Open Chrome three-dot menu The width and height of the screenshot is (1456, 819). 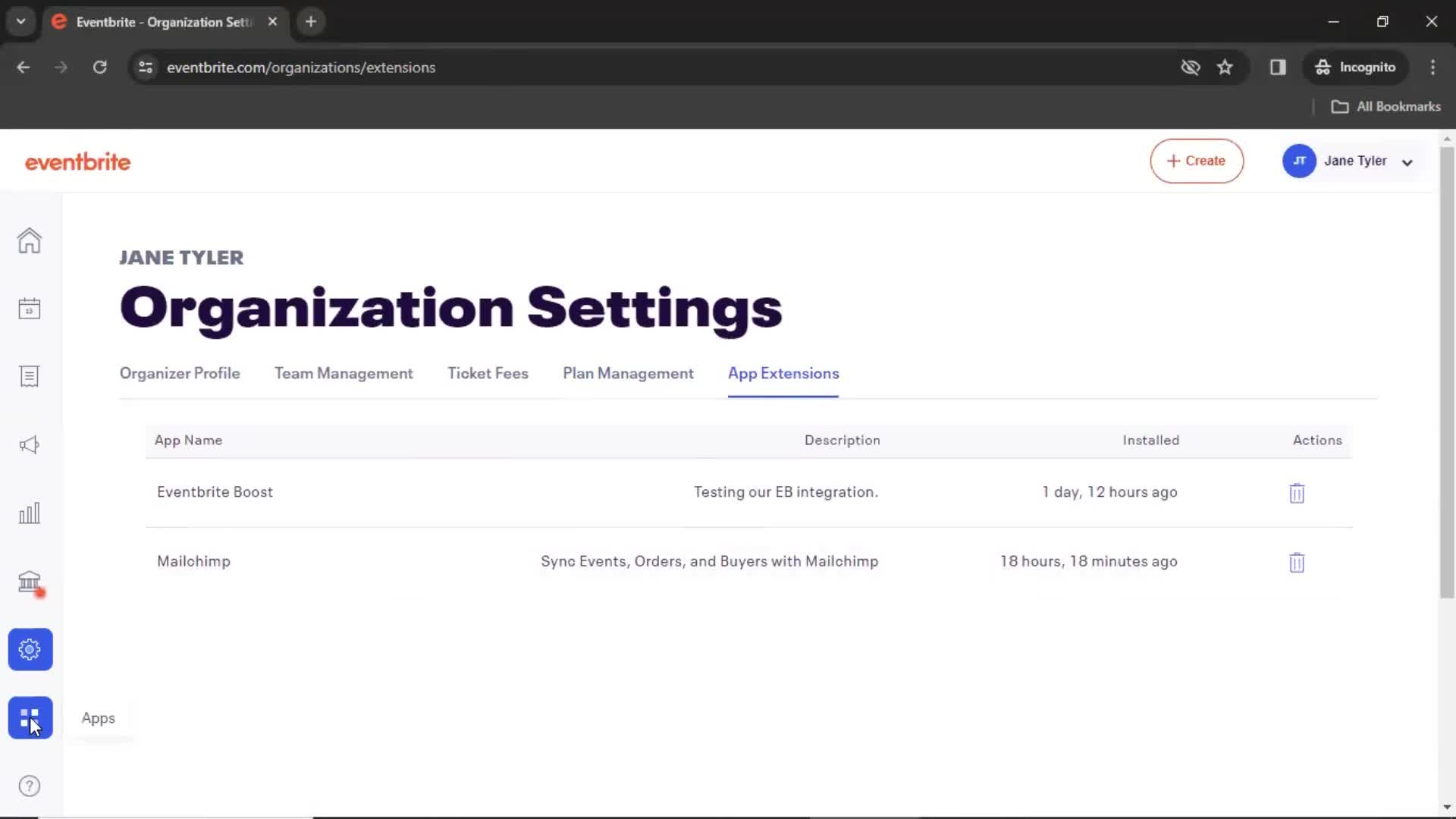click(1432, 67)
